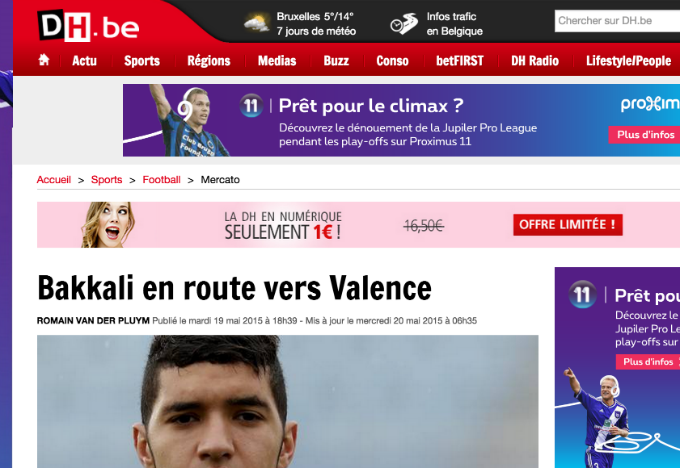Click the traffic info road icon
The height and width of the screenshot is (468, 680).
403,24
